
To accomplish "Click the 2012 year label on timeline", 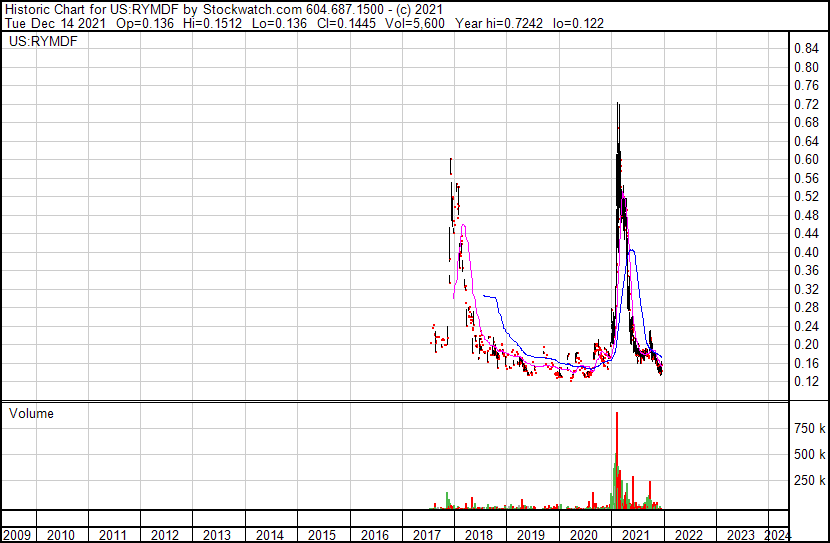I will point(165,535).
